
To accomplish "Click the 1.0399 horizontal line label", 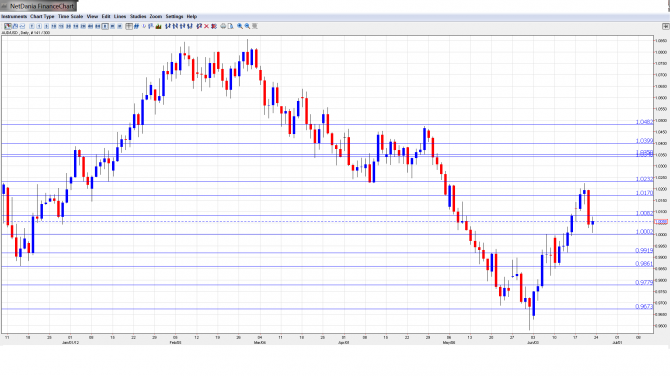I will (x=644, y=141).
